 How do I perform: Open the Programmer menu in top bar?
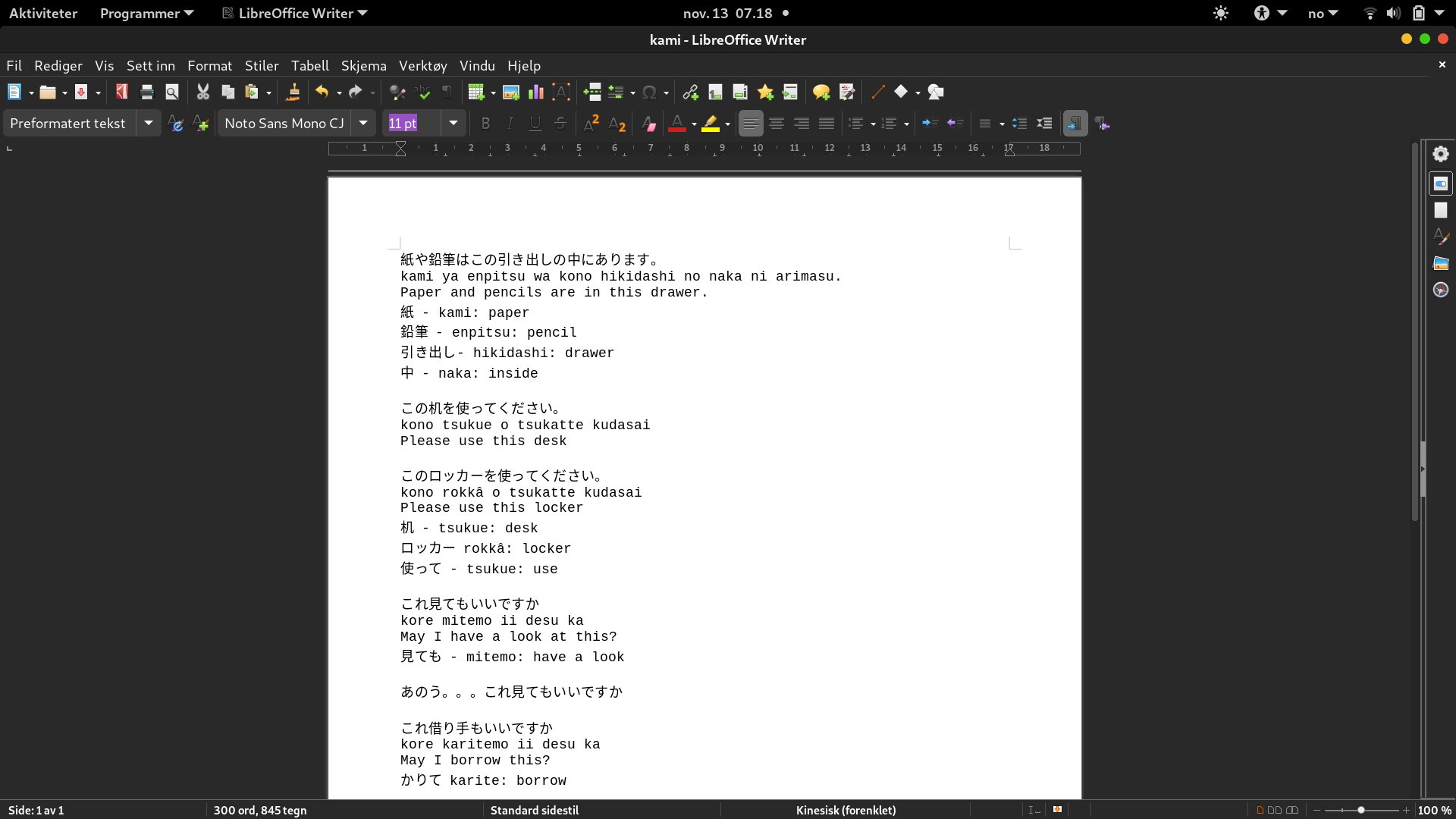pos(146,13)
